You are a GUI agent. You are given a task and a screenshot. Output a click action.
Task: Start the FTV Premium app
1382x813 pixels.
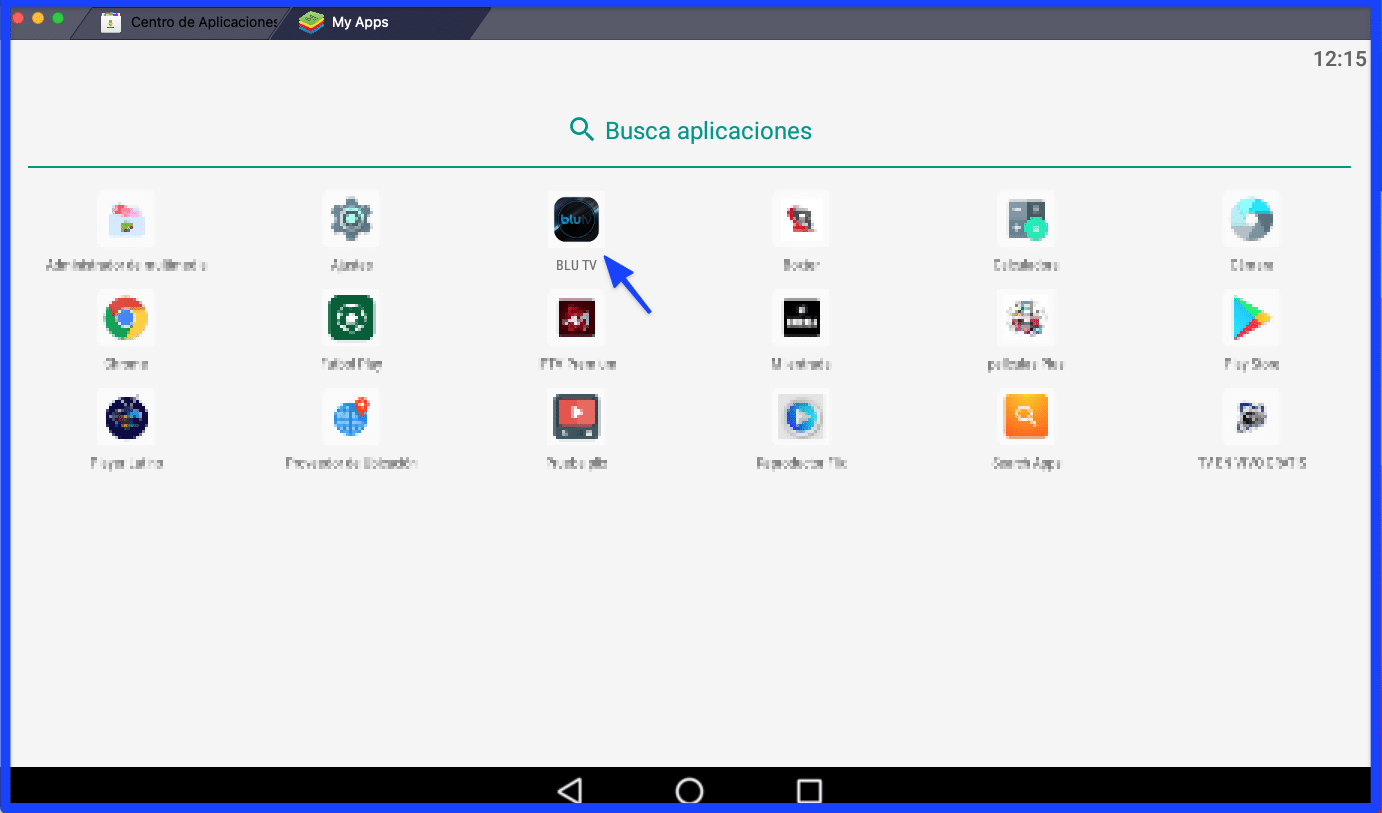pyautogui.click(x=576, y=317)
